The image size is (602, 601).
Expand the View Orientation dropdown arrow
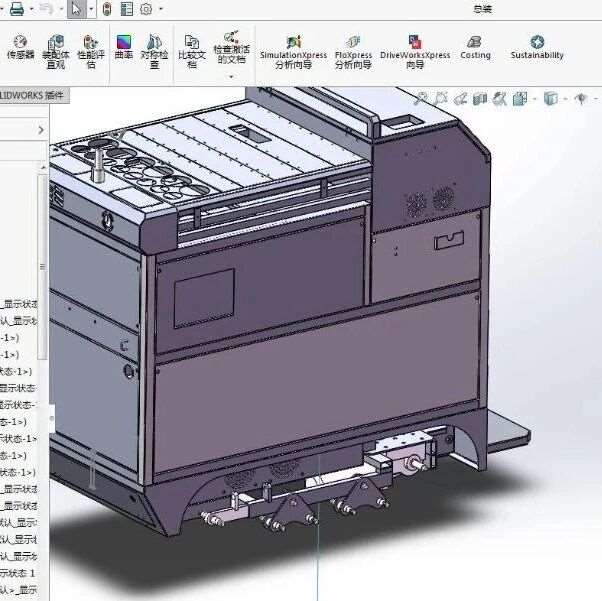[534, 99]
